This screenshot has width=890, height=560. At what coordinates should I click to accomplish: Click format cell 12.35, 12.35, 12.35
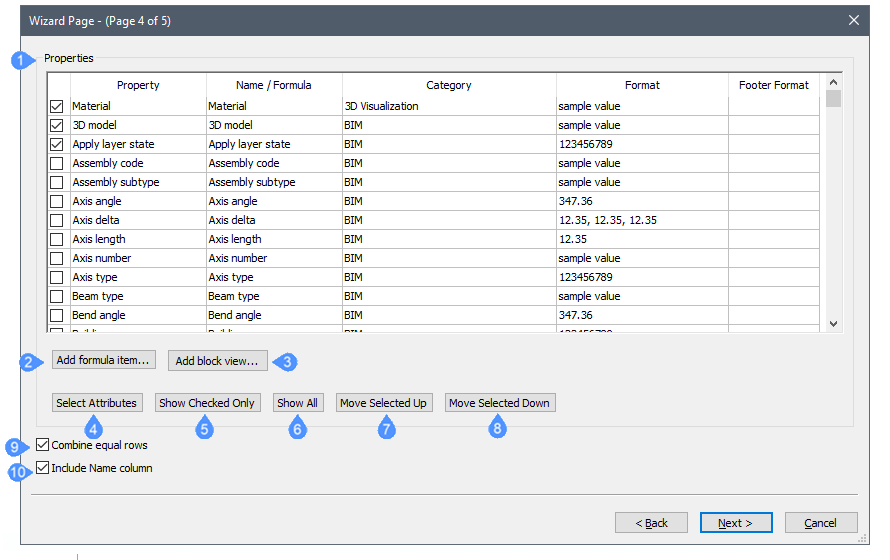642,220
